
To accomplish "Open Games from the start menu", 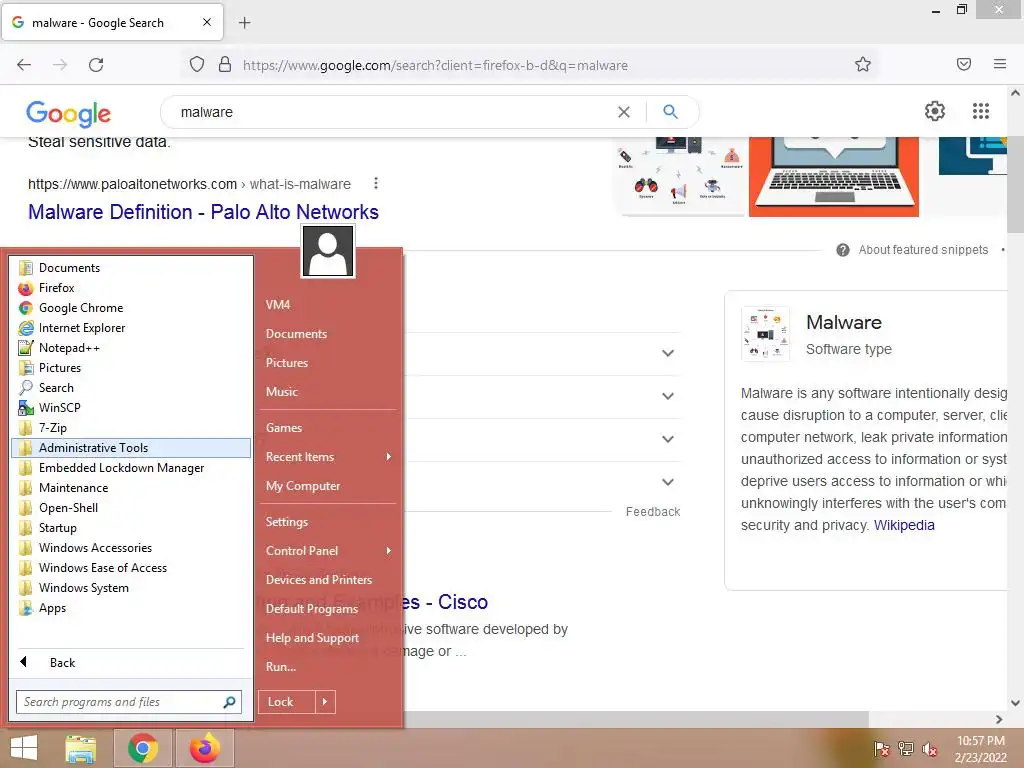I will click(283, 428).
